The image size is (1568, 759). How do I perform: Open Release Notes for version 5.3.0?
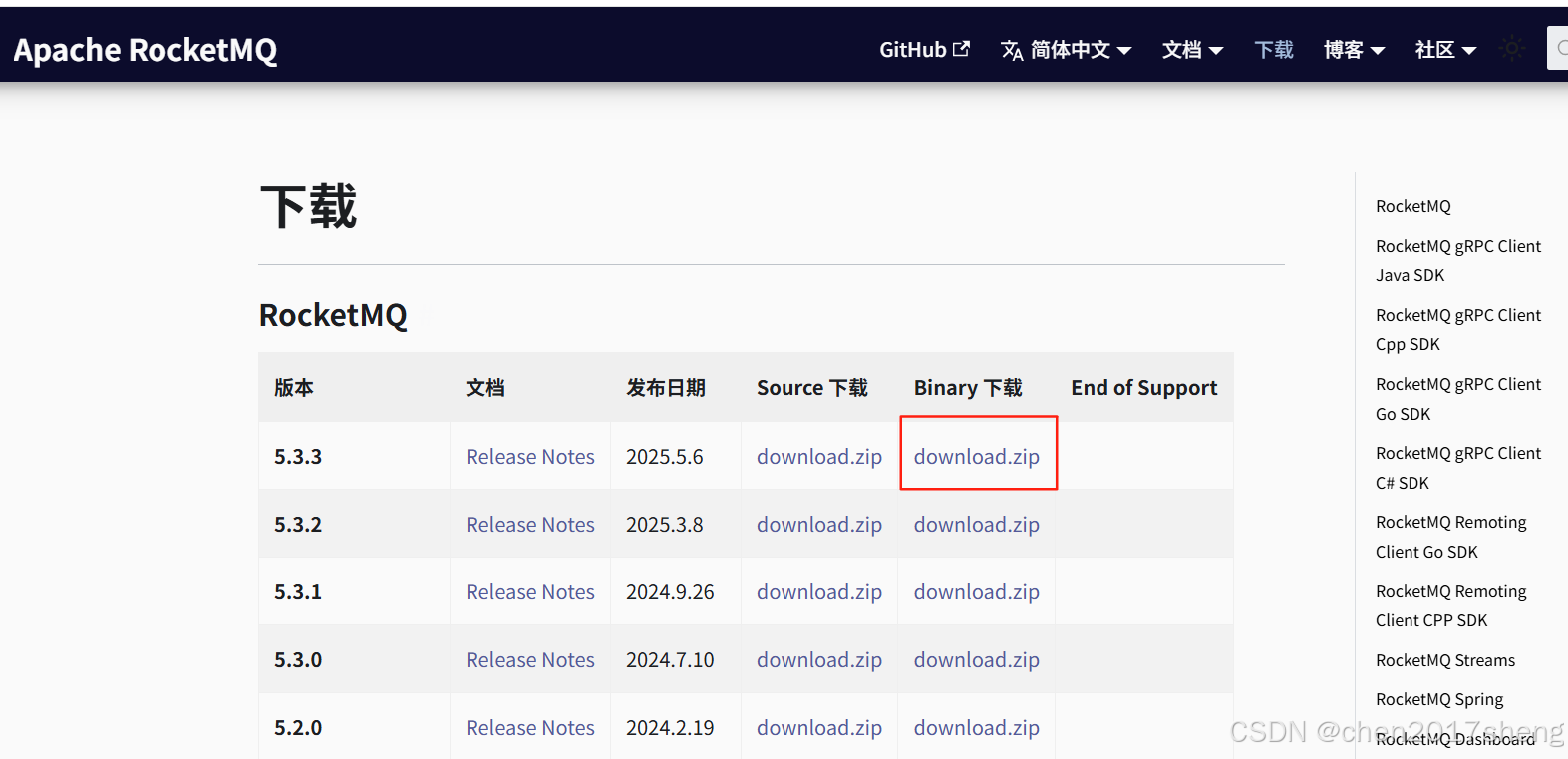pos(530,660)
